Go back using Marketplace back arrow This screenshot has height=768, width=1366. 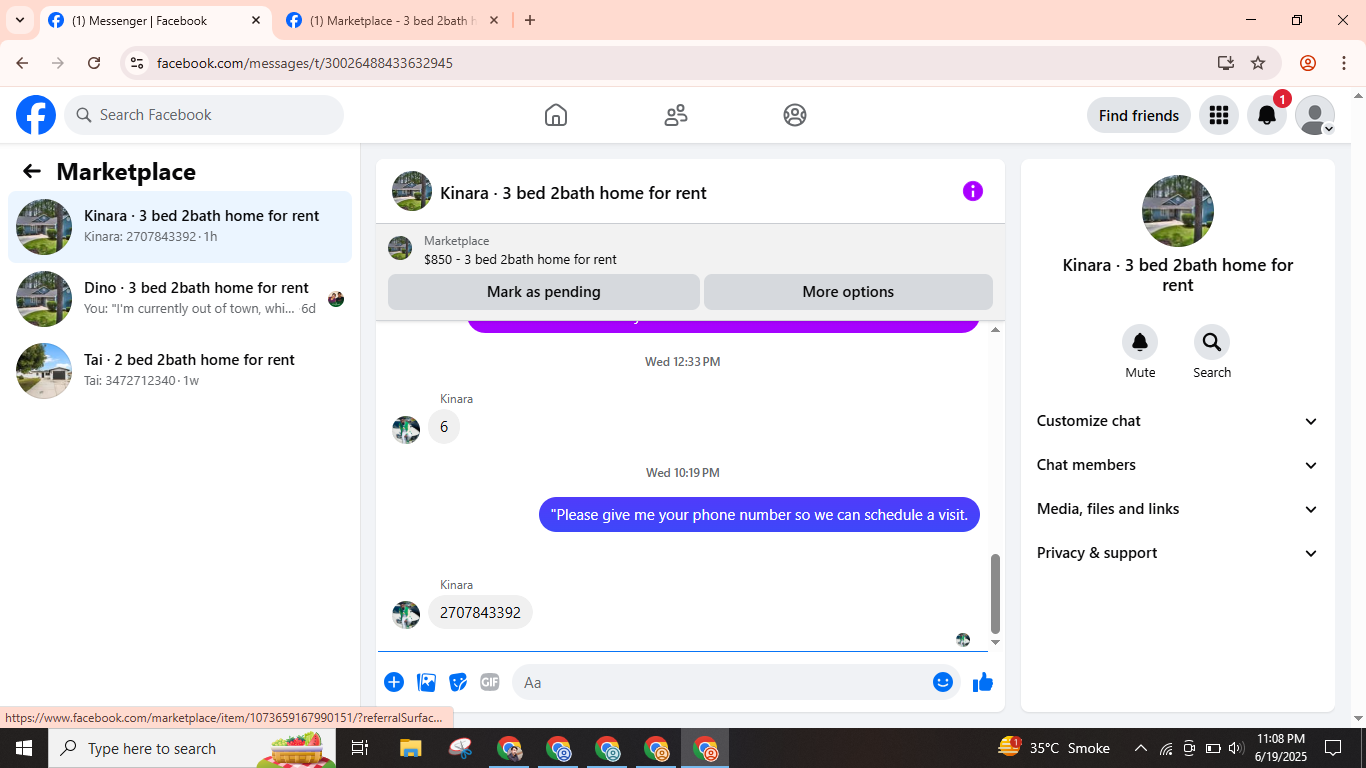32,171
